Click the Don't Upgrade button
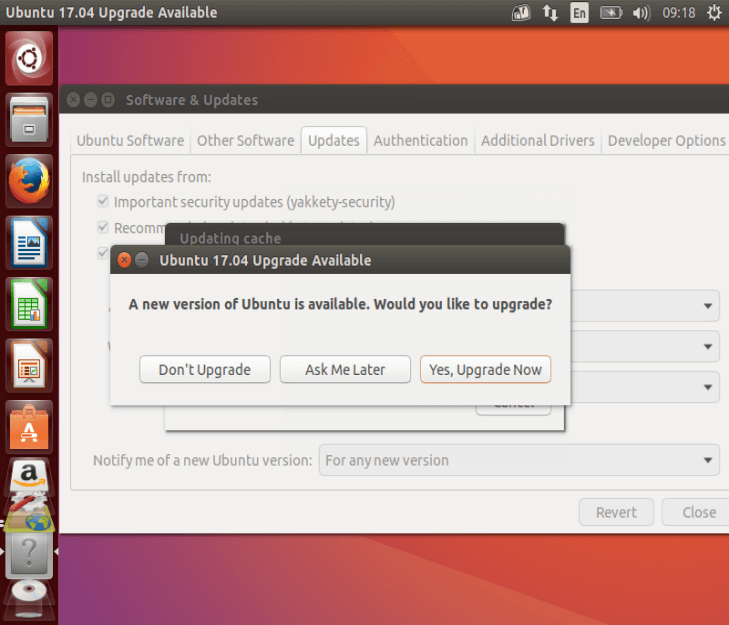The height and width of the screenshot is (625, 729). point(205,369)
